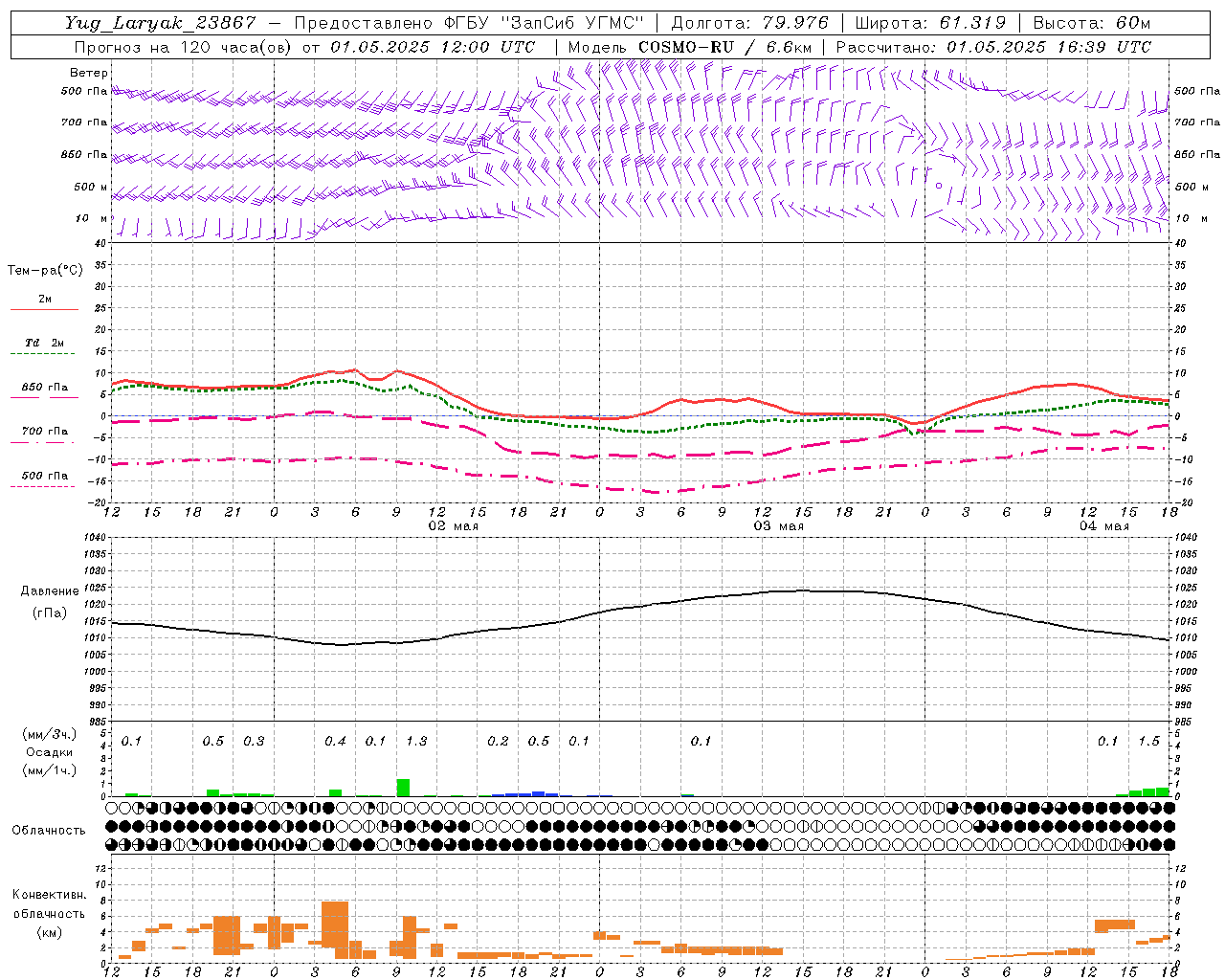Click the 0.2 precipitation amount value

498,741
